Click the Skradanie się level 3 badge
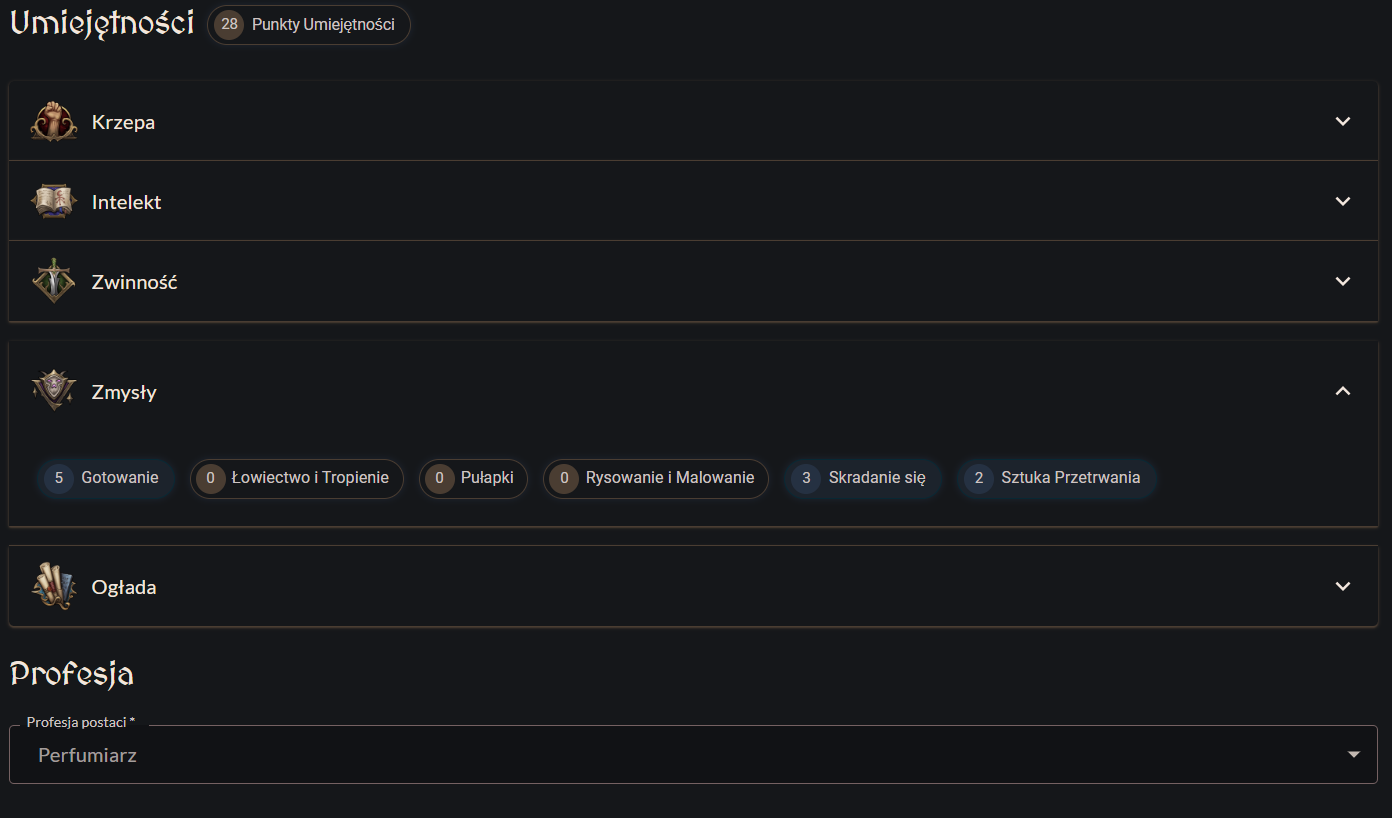This screenshot has height=818, width=1392. click(806, 478)
